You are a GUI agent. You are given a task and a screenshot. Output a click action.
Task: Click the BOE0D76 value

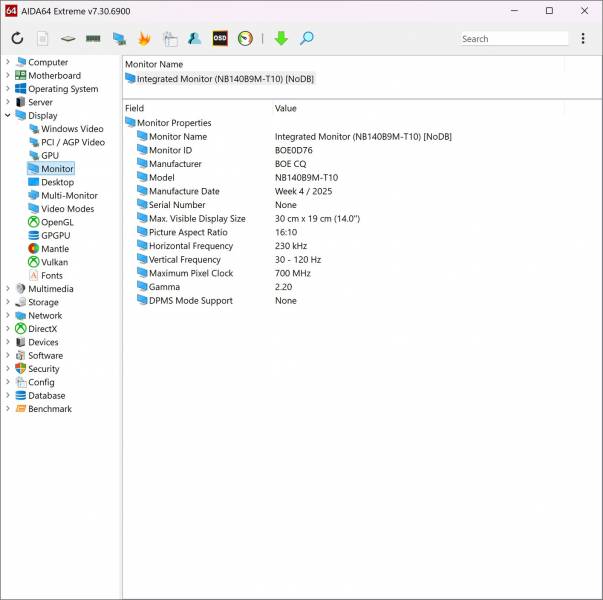[293, 150]
